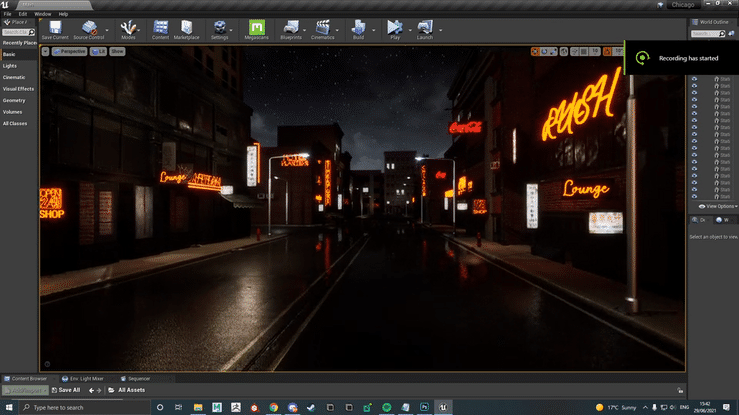This screenshot has width=739, height=415.
Task: Click All Assets path in Content Browser
Action: point(131,390)
